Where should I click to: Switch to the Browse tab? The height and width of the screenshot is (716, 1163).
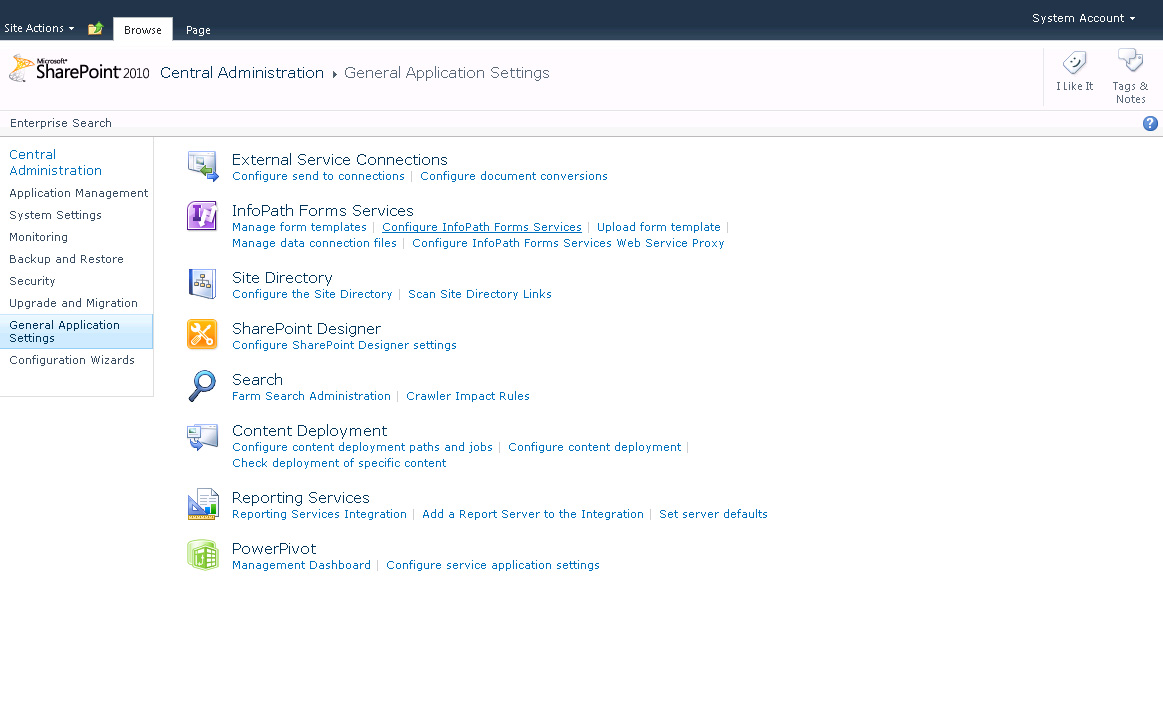(x=142, y=30)
